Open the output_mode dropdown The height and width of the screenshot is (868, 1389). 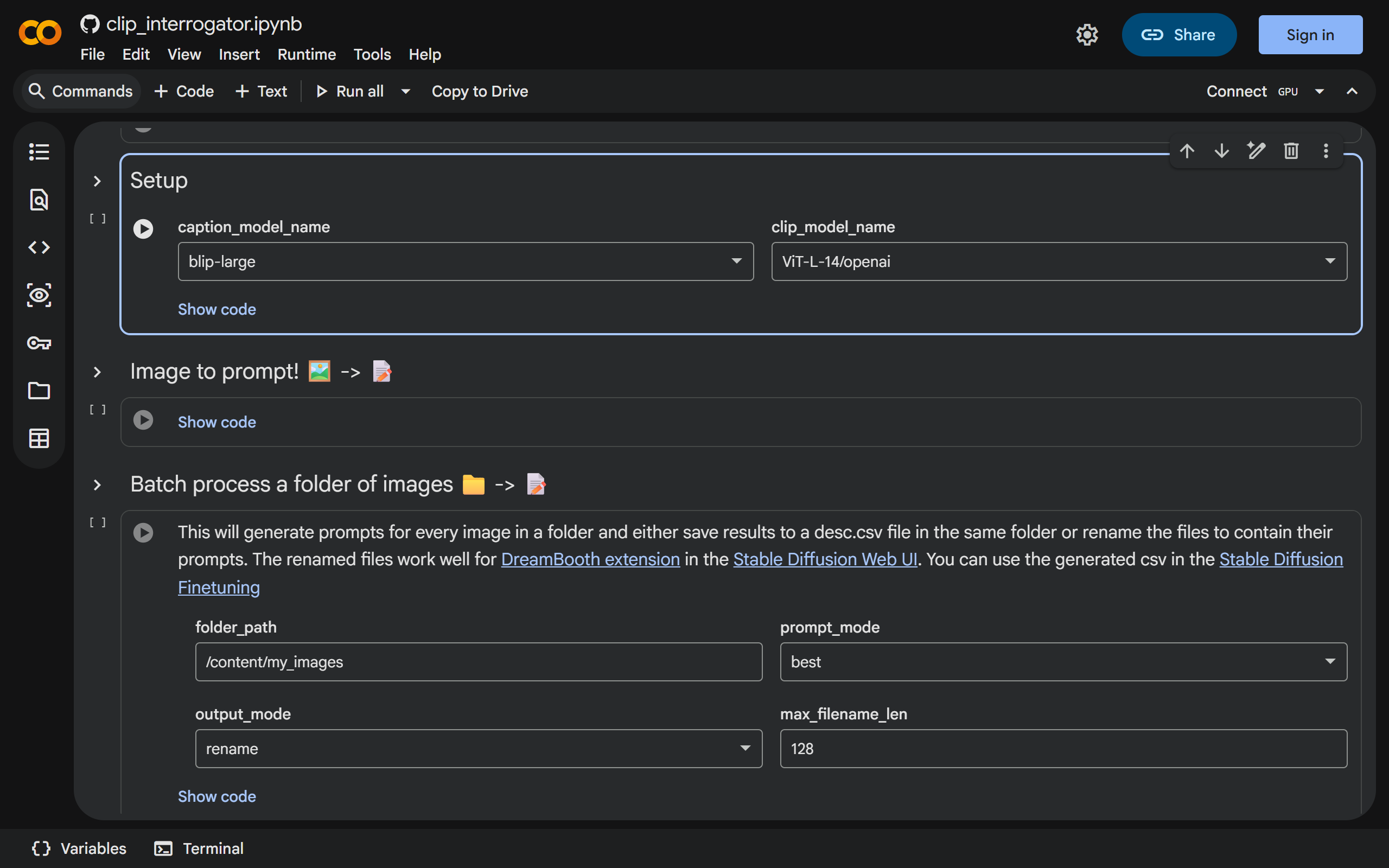click(479, 749)
